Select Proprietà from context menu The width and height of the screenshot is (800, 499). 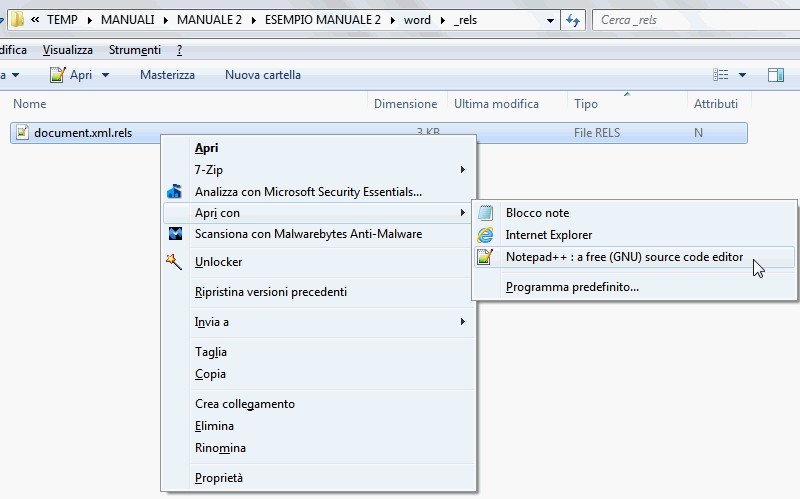coord(218,478)
